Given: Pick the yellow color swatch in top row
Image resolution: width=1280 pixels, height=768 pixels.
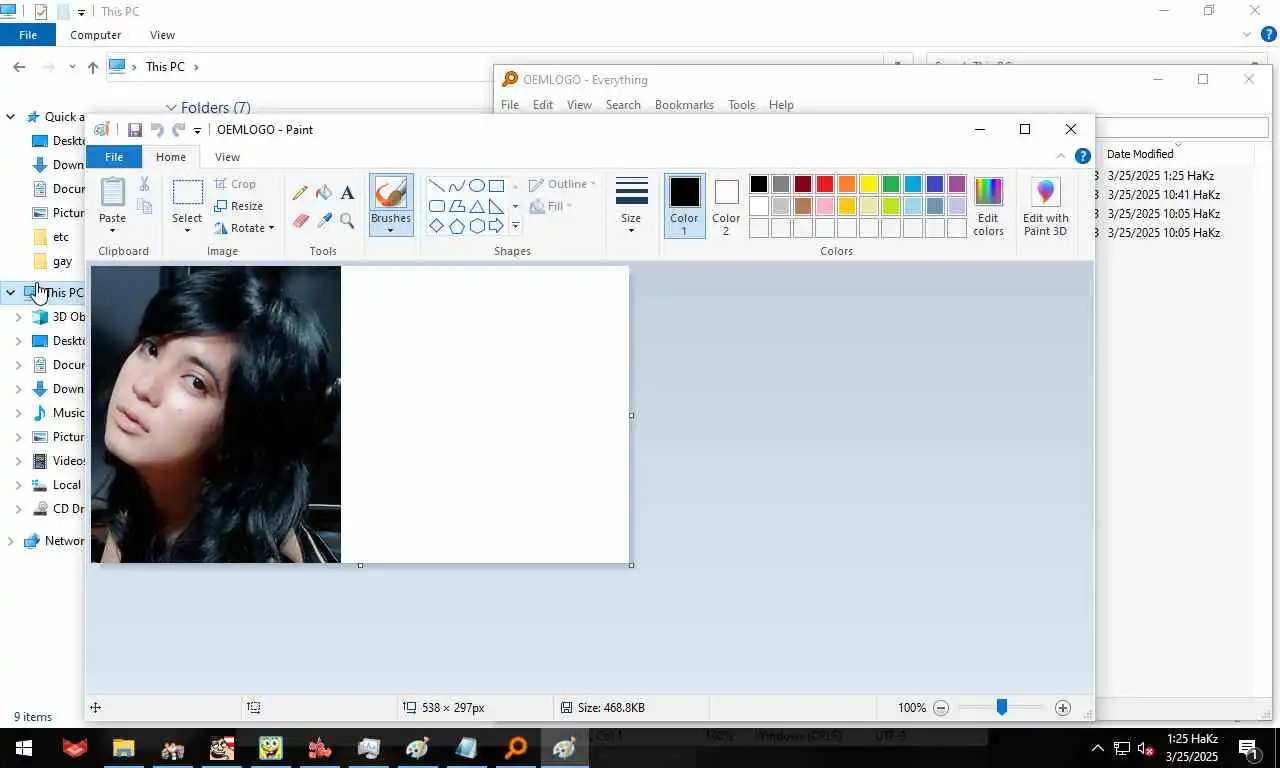Looking at the screenshot, I should pos(869,184).
